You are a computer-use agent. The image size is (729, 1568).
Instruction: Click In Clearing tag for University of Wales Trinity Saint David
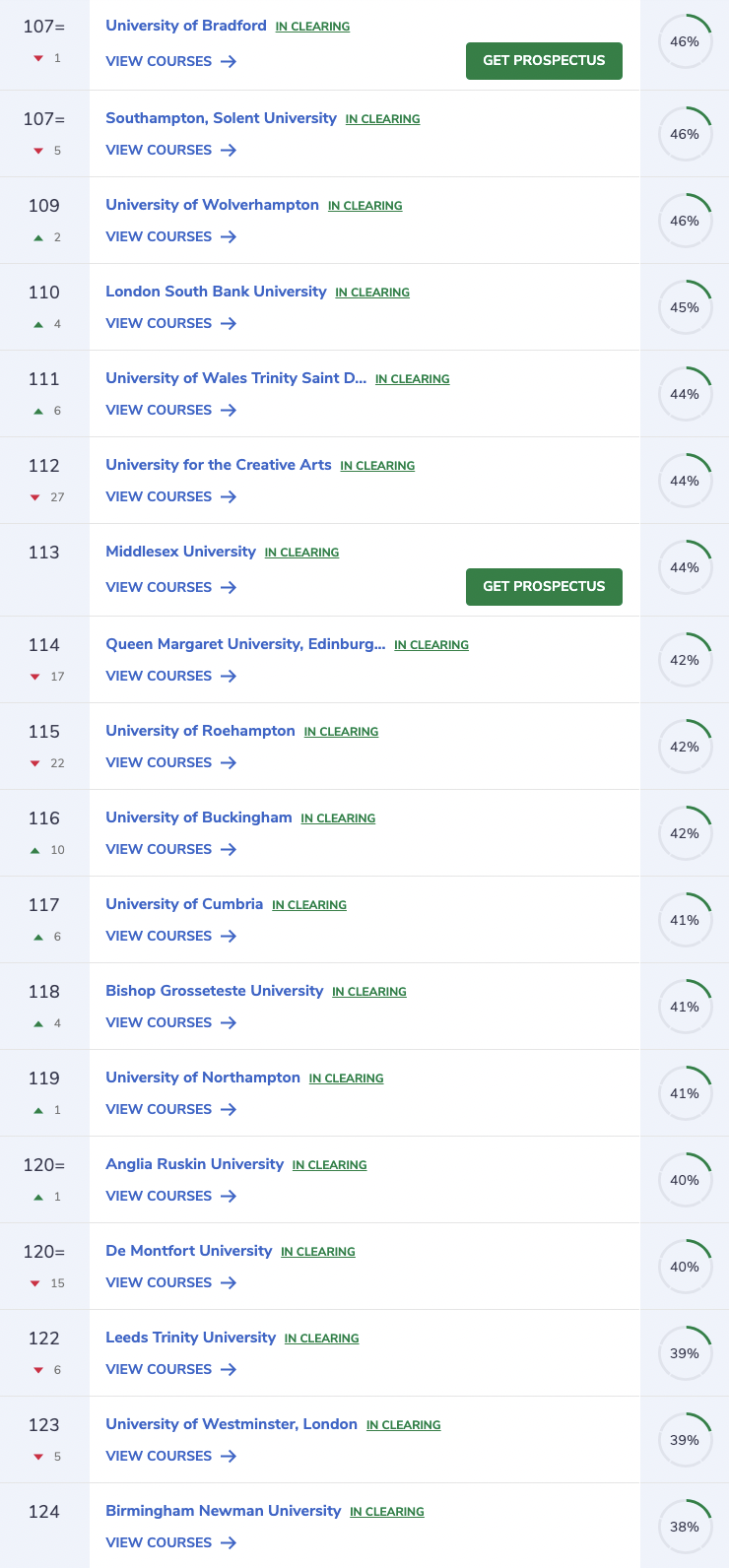tap(412, 379)
